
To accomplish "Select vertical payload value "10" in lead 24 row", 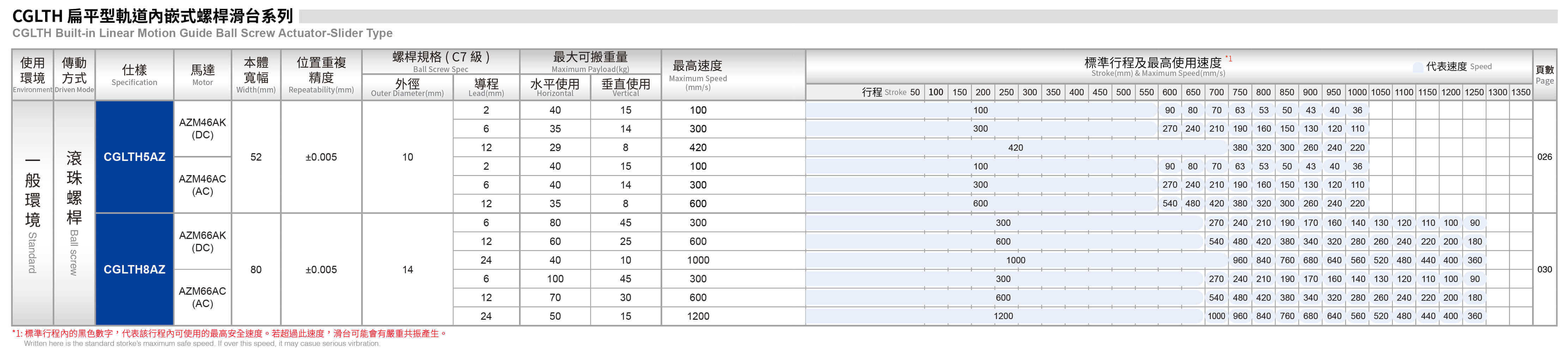I will (x=626, y=260).
